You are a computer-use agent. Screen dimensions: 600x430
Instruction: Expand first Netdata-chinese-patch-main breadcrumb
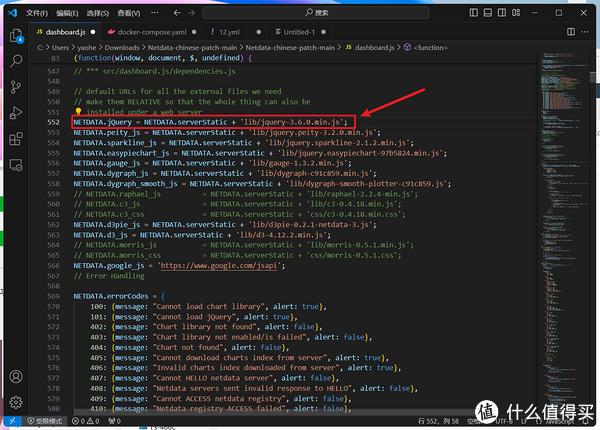tap(192, 47)
